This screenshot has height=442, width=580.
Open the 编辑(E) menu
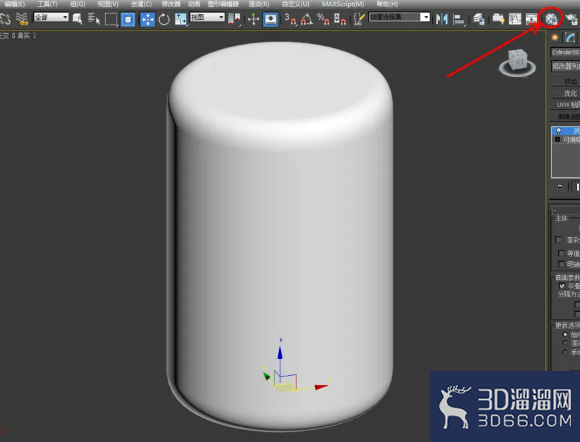(15, 4)
